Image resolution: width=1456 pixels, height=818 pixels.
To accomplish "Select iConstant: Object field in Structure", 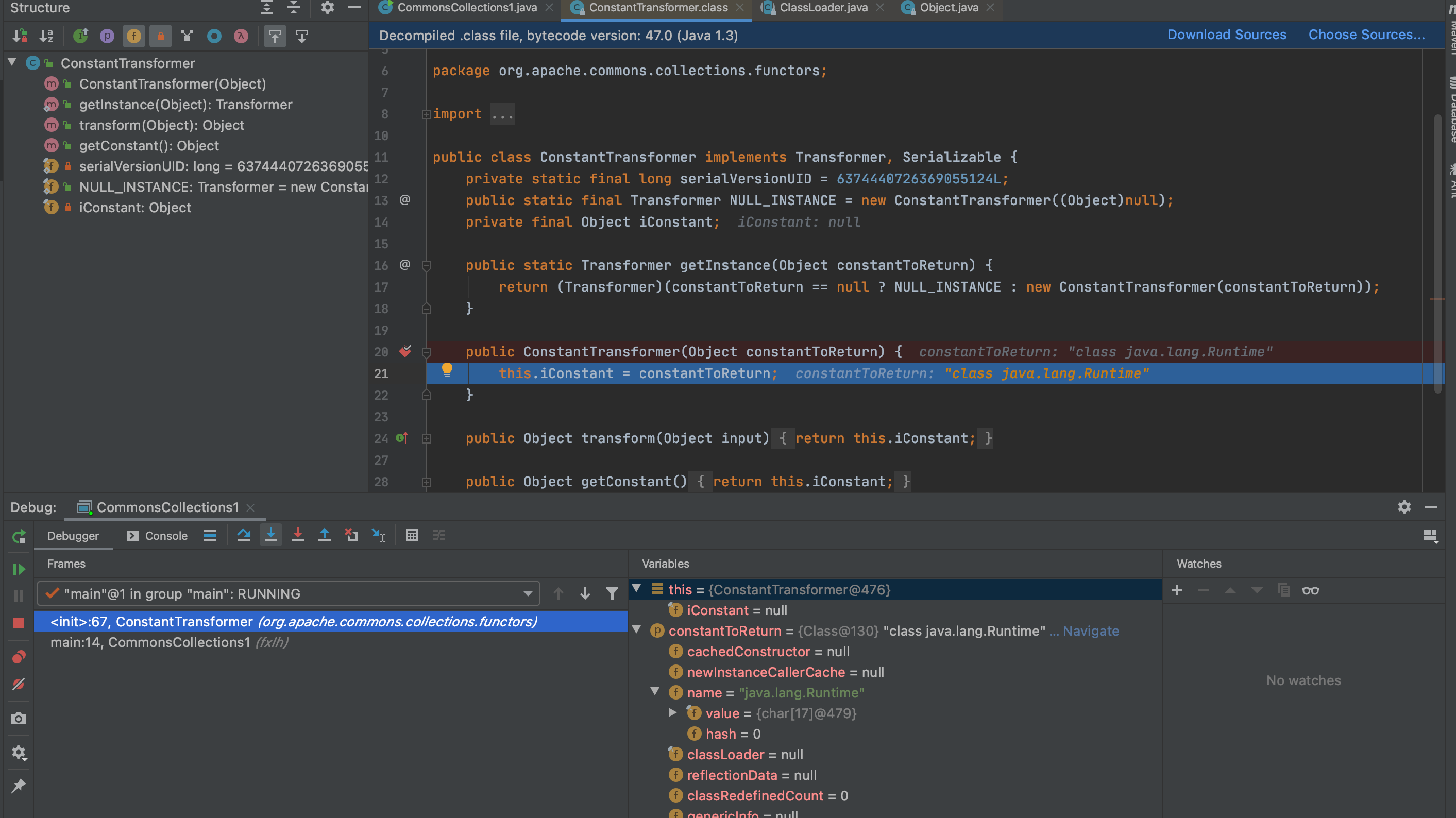I will click(134, 207).
